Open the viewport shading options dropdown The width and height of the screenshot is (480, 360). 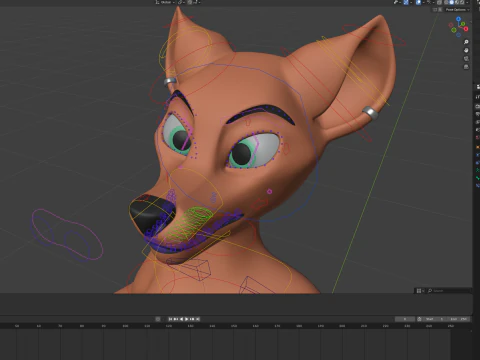467,2
